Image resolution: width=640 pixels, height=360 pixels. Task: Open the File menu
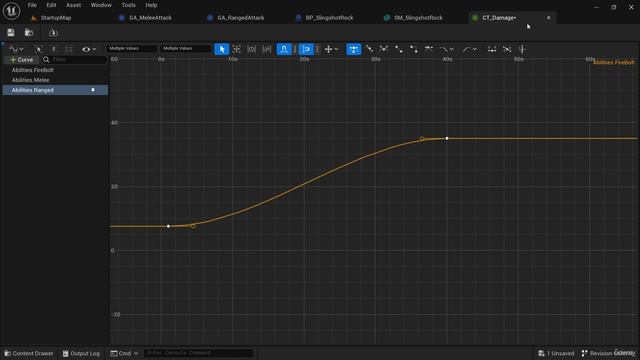point(32,5)
